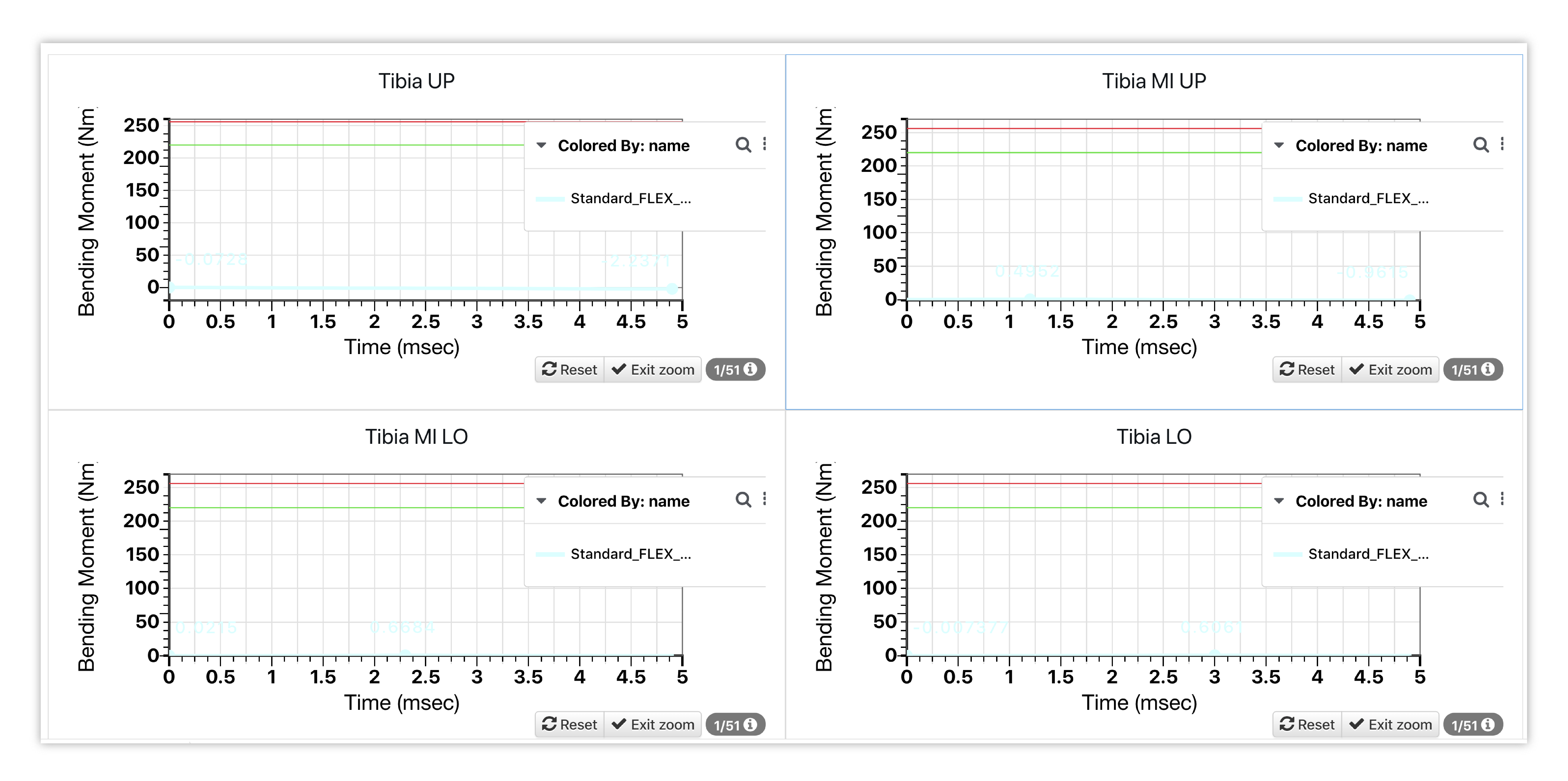The width and height of the screenshot is (1568, 781).
Task: Collapse the Colored By legend in Tibia LO
Action: pyautogui.click(x=1279, y=501)
